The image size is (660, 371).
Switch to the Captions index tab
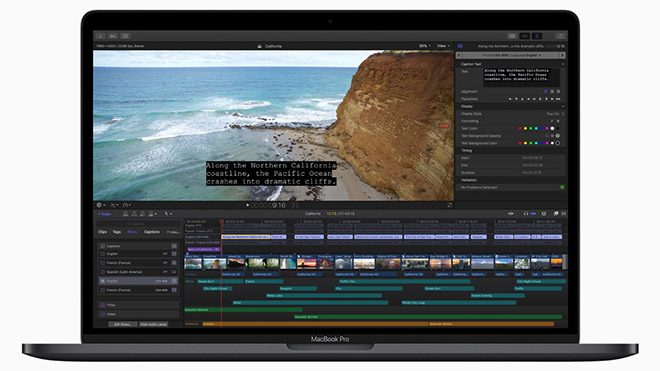[152, 232]
